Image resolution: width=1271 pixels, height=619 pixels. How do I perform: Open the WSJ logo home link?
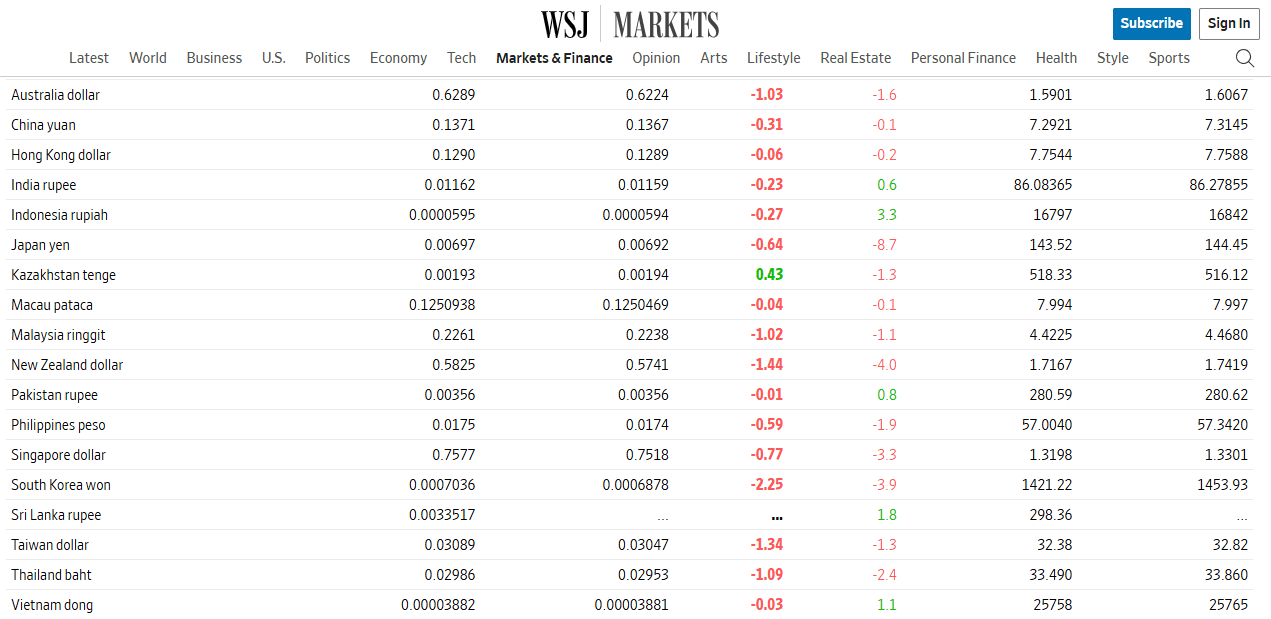[x=565, y=24]
